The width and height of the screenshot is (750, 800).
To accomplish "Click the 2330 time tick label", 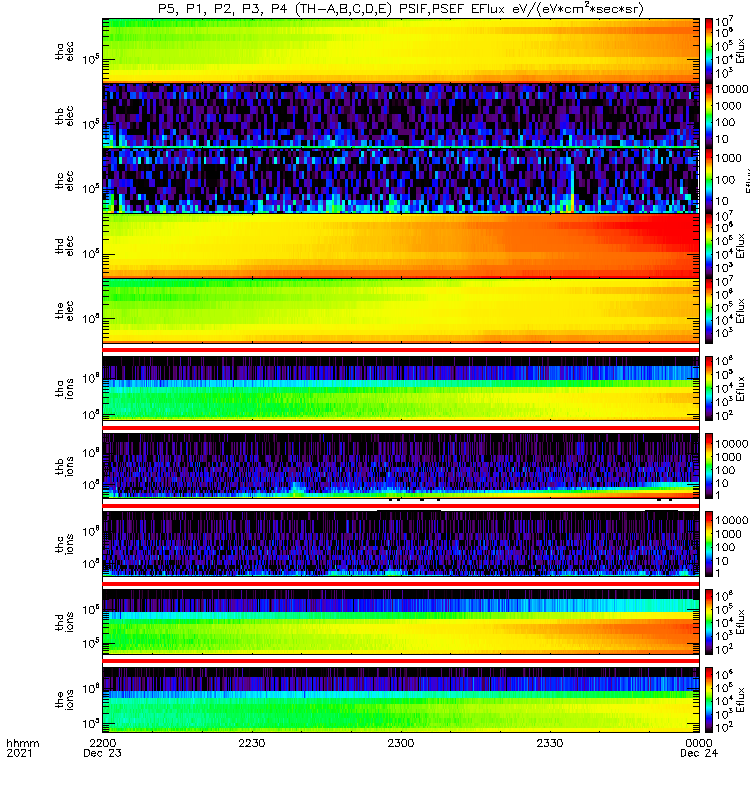I will (x=549, y=743).
